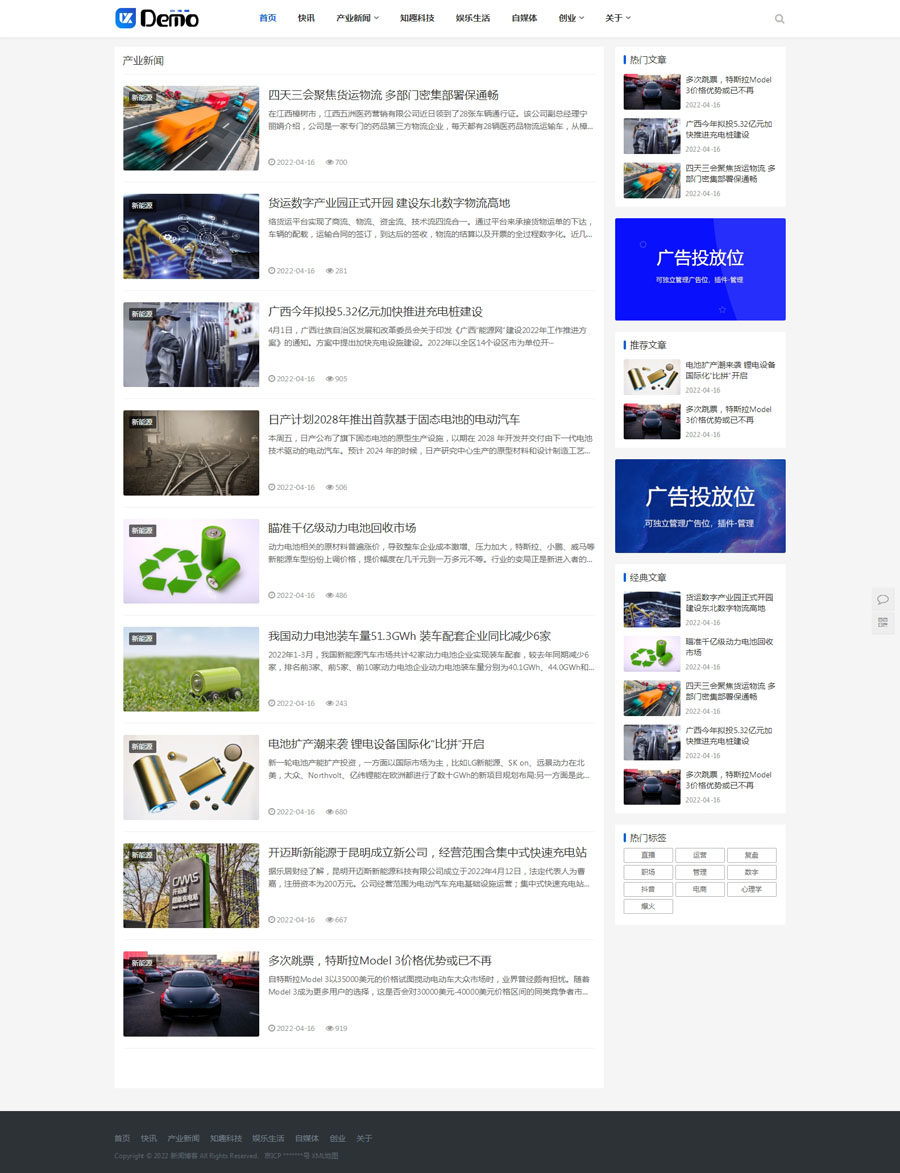Click the floating QR code icon
Image resolution: width=900 pixels, height=1173 pixels.
[x=883, y=622]
